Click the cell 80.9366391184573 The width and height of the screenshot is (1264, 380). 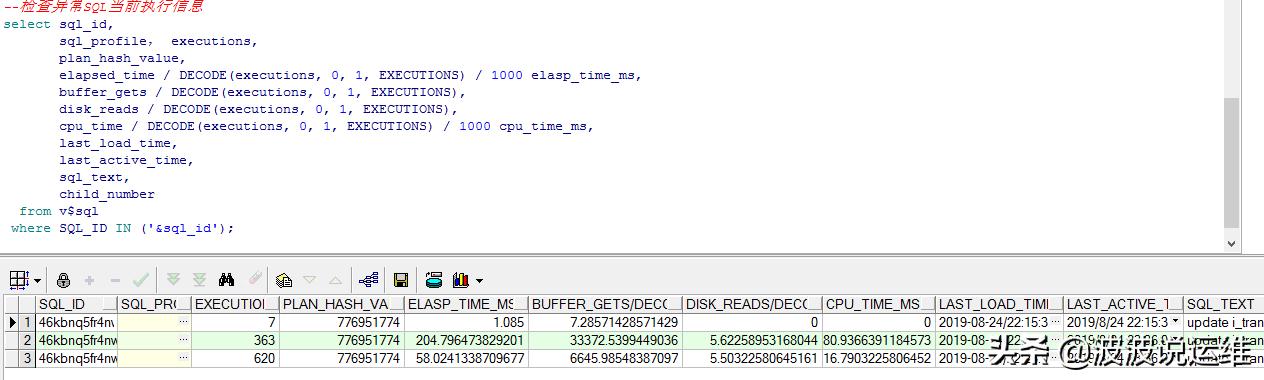pos(878,340)
